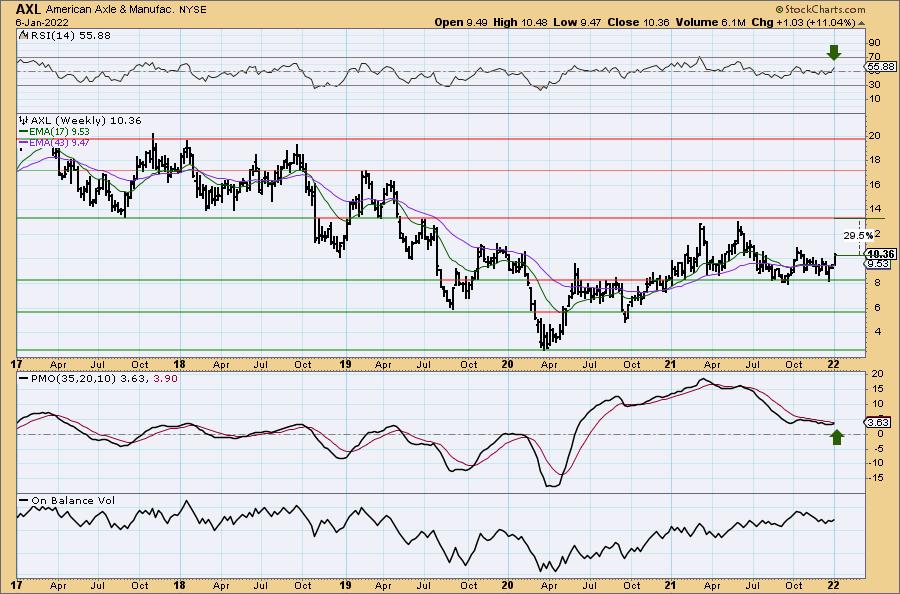The width and height of the screenshot is (900, 594).
Task: Click the 10.36 last-price tag on axis
Action: [x=880, y=254]
